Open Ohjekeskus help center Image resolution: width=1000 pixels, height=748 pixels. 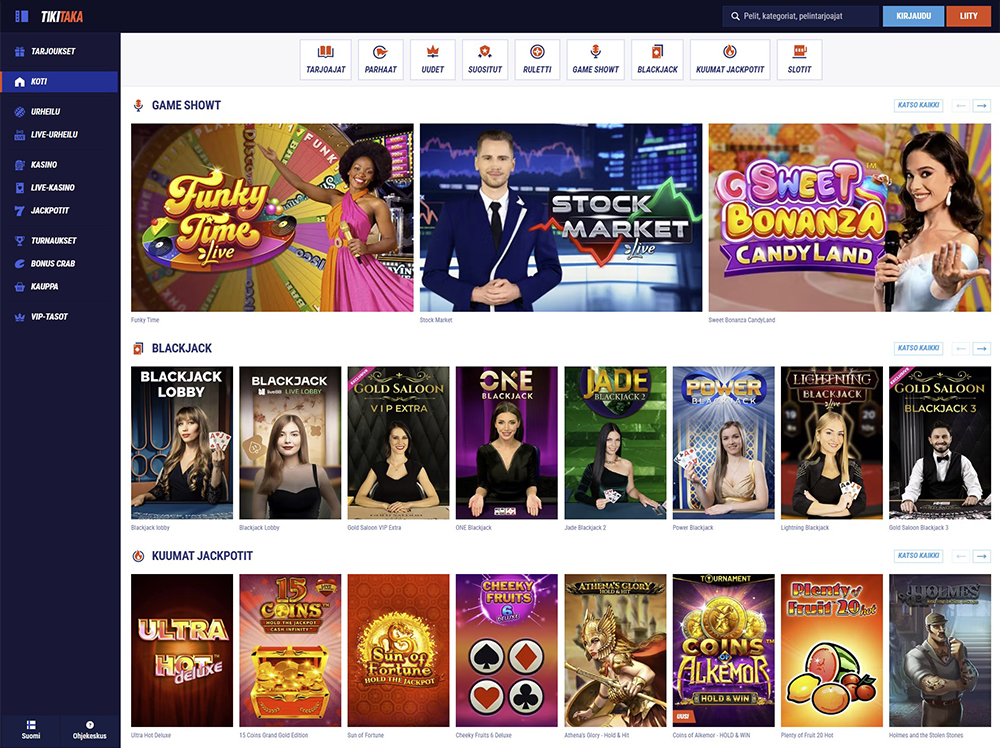pos(90,730)
